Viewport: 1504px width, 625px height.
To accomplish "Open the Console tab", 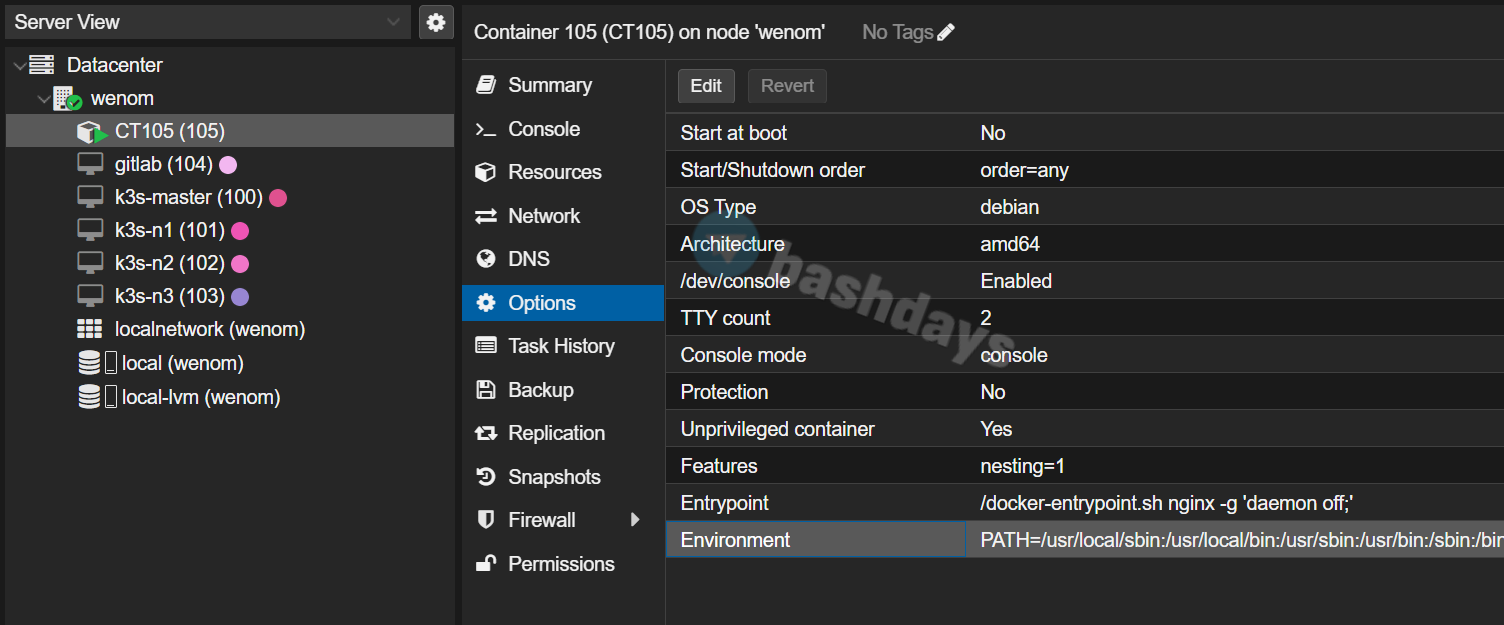I will click(543, 129).
